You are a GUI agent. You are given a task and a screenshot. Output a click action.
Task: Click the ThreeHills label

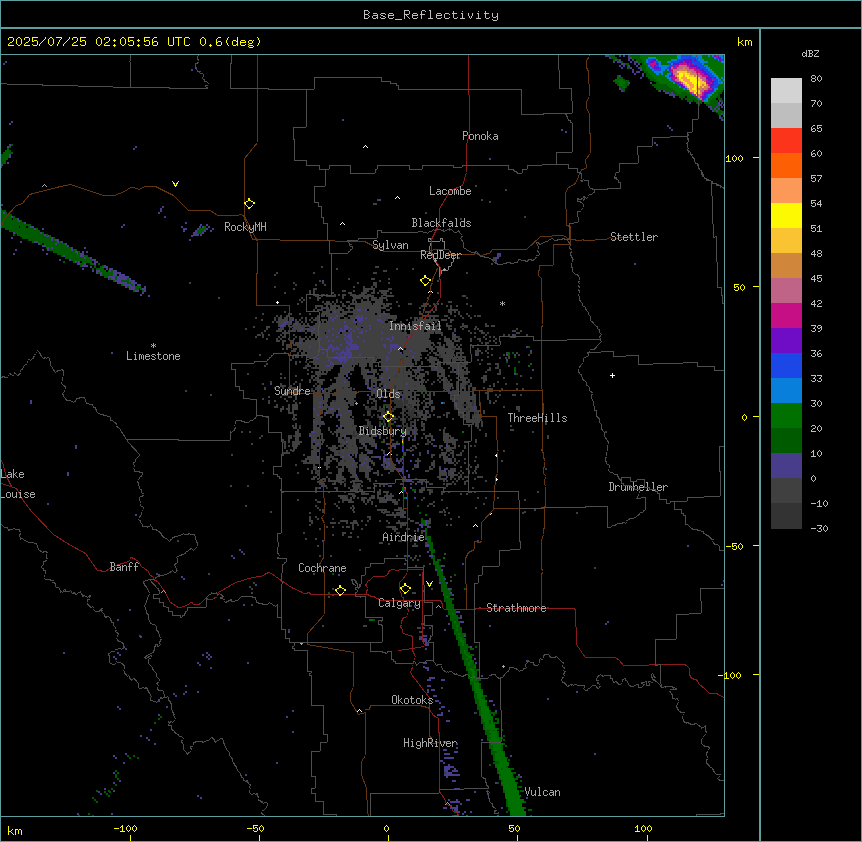pos(537,418)
